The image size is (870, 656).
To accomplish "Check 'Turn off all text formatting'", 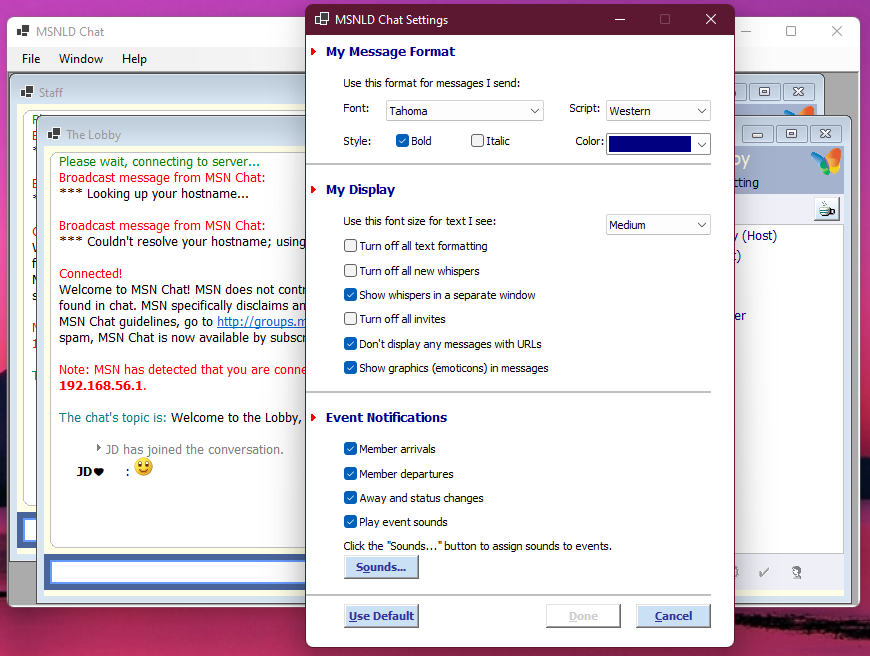I will [350, 246].
